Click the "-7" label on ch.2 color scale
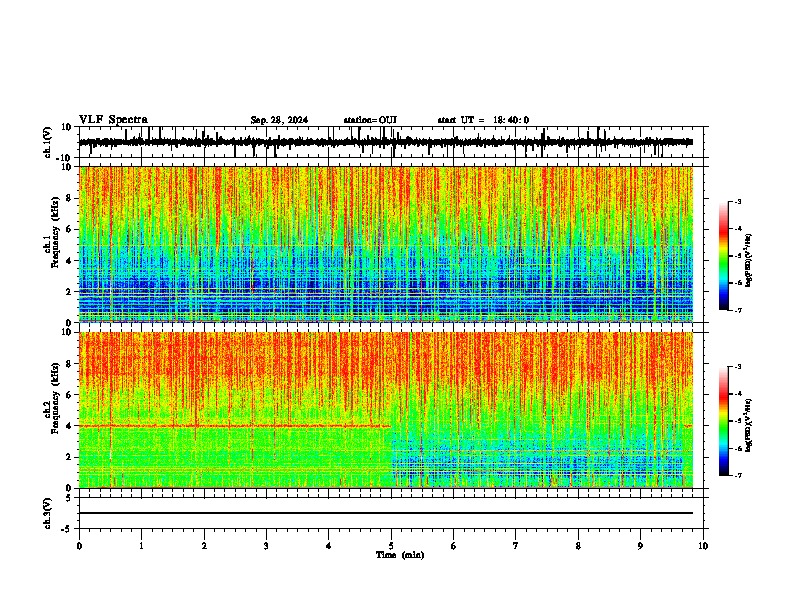 click(x=737, y=475)
